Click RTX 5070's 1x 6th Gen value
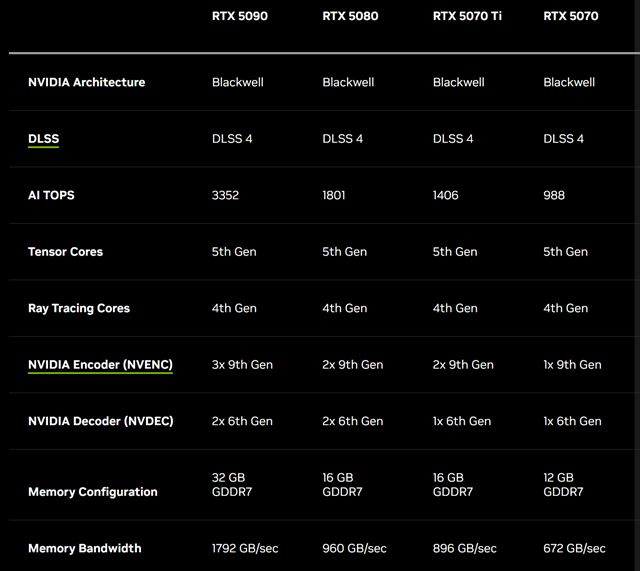 (572, 421)
